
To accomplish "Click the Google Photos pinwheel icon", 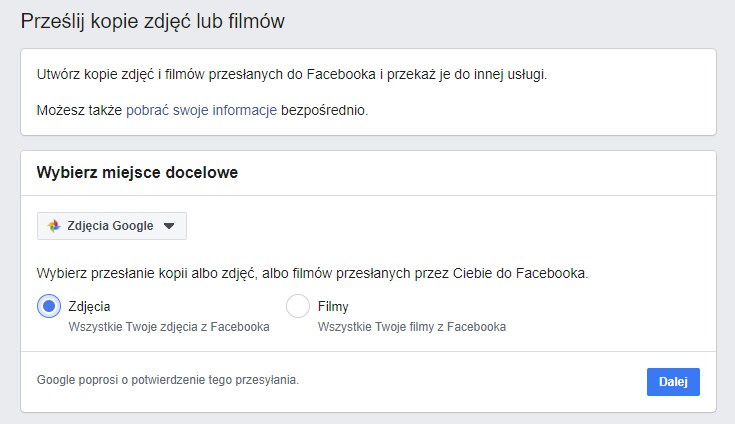I will (54, 226).
